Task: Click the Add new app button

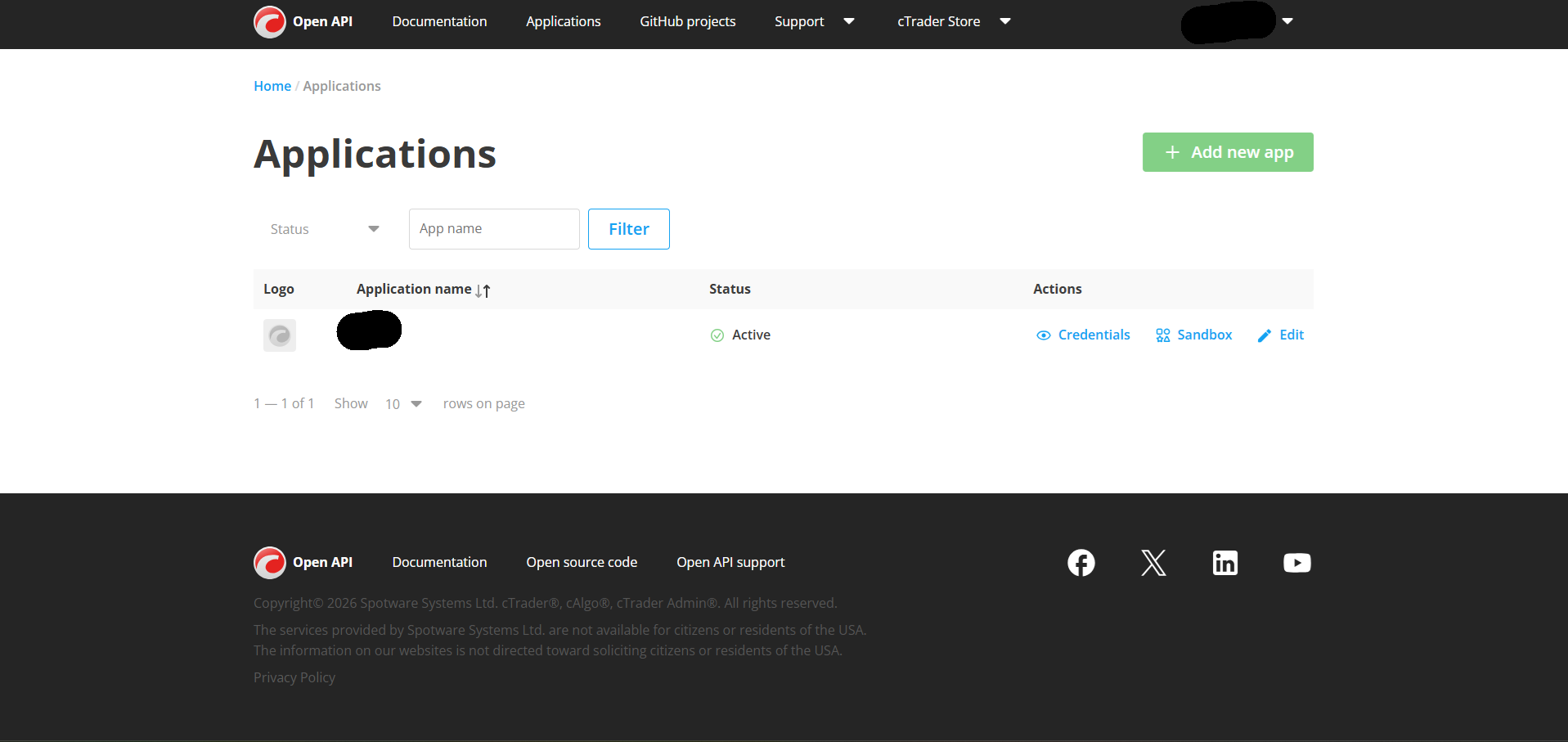Action: (1227, 152)
